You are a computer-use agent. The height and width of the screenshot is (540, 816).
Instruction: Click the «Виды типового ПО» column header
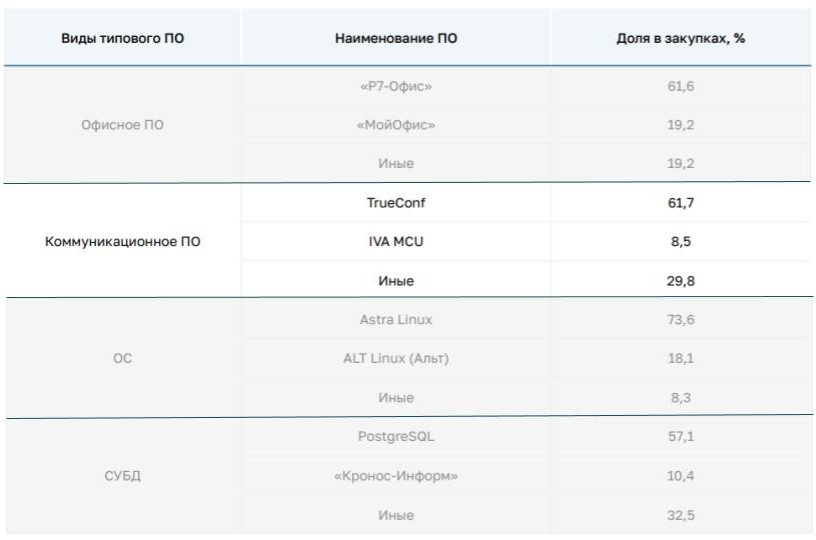(x=122, y=37)
